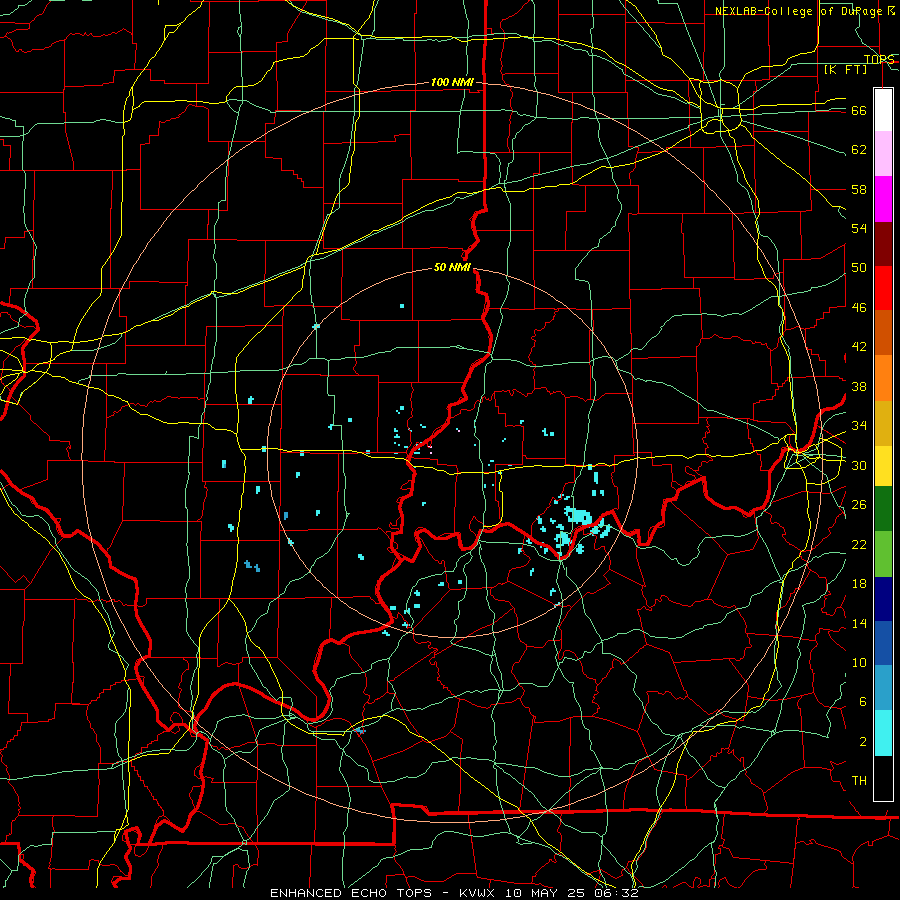Click the cyan legend swatch

[x=883, y=733]
